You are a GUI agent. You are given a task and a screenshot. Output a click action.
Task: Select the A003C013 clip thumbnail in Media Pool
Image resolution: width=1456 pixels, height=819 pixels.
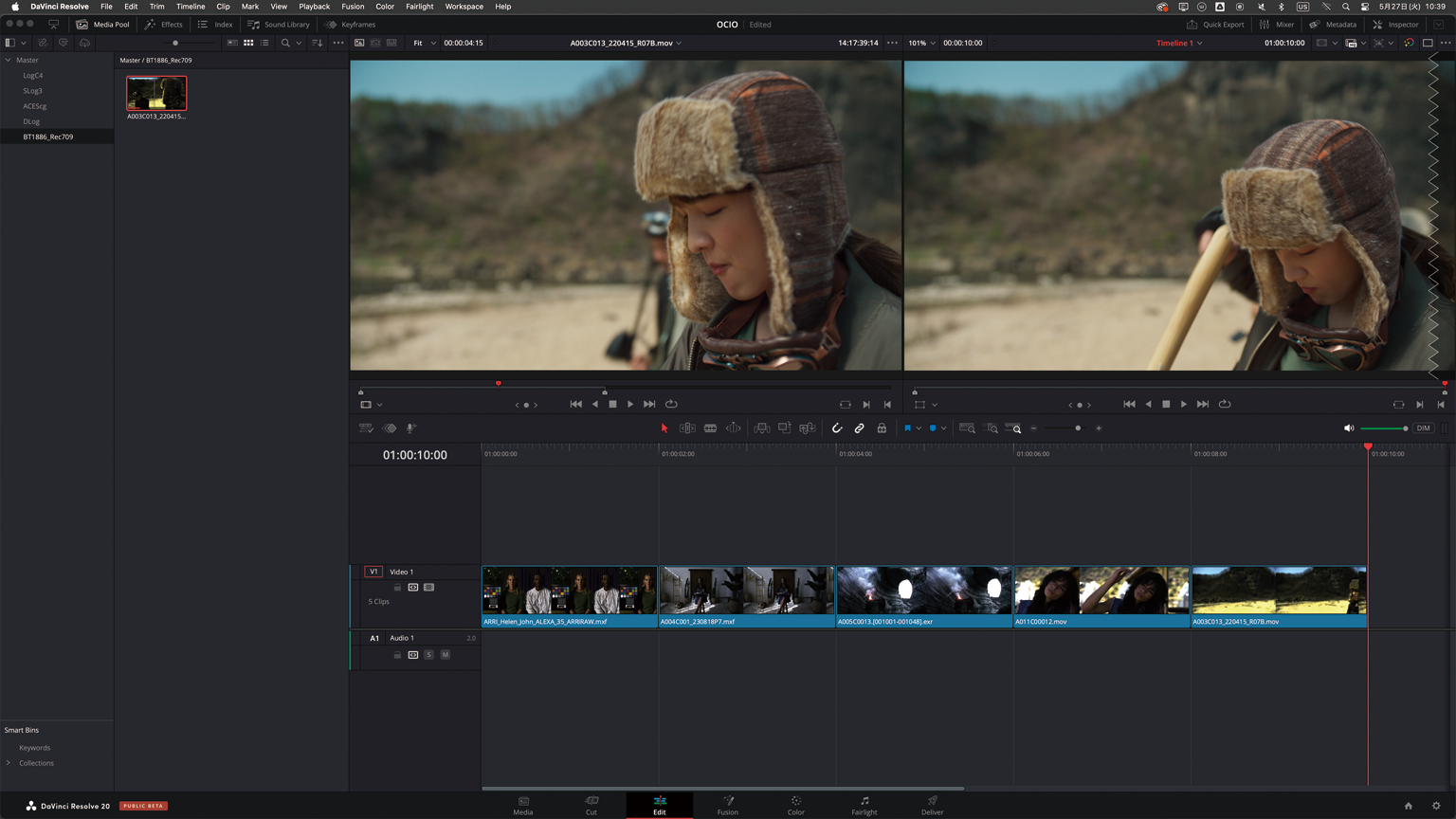(x=156, y=94)
